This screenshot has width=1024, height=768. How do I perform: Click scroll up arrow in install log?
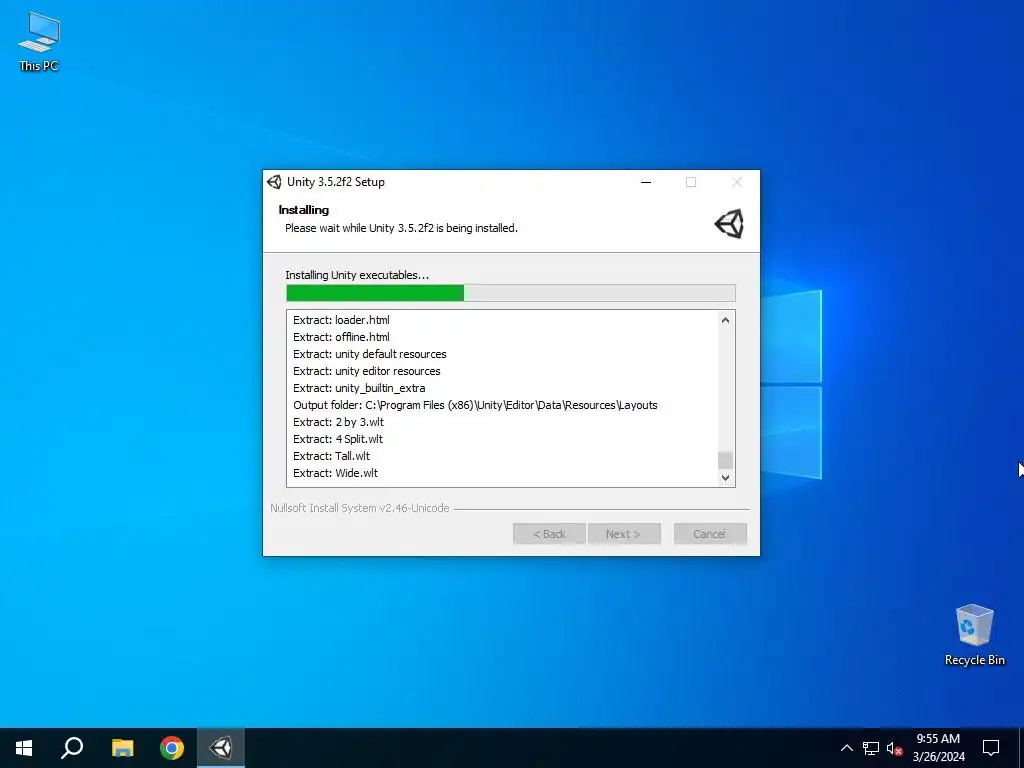[725, 320]
